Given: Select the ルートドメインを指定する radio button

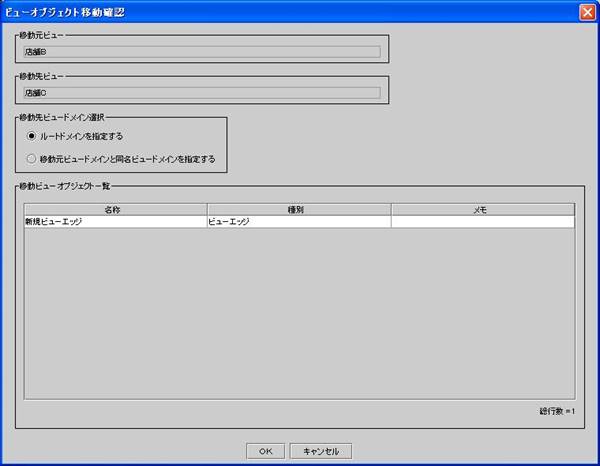Looking at the screenshot, I should point(32,136).
